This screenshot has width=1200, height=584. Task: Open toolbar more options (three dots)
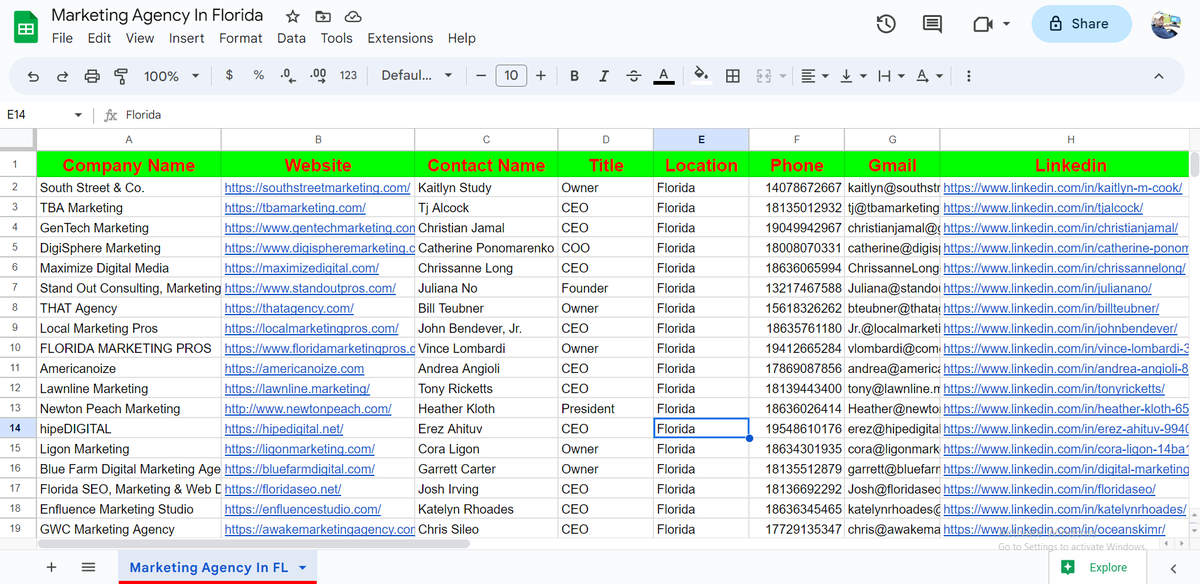point(969,76)
